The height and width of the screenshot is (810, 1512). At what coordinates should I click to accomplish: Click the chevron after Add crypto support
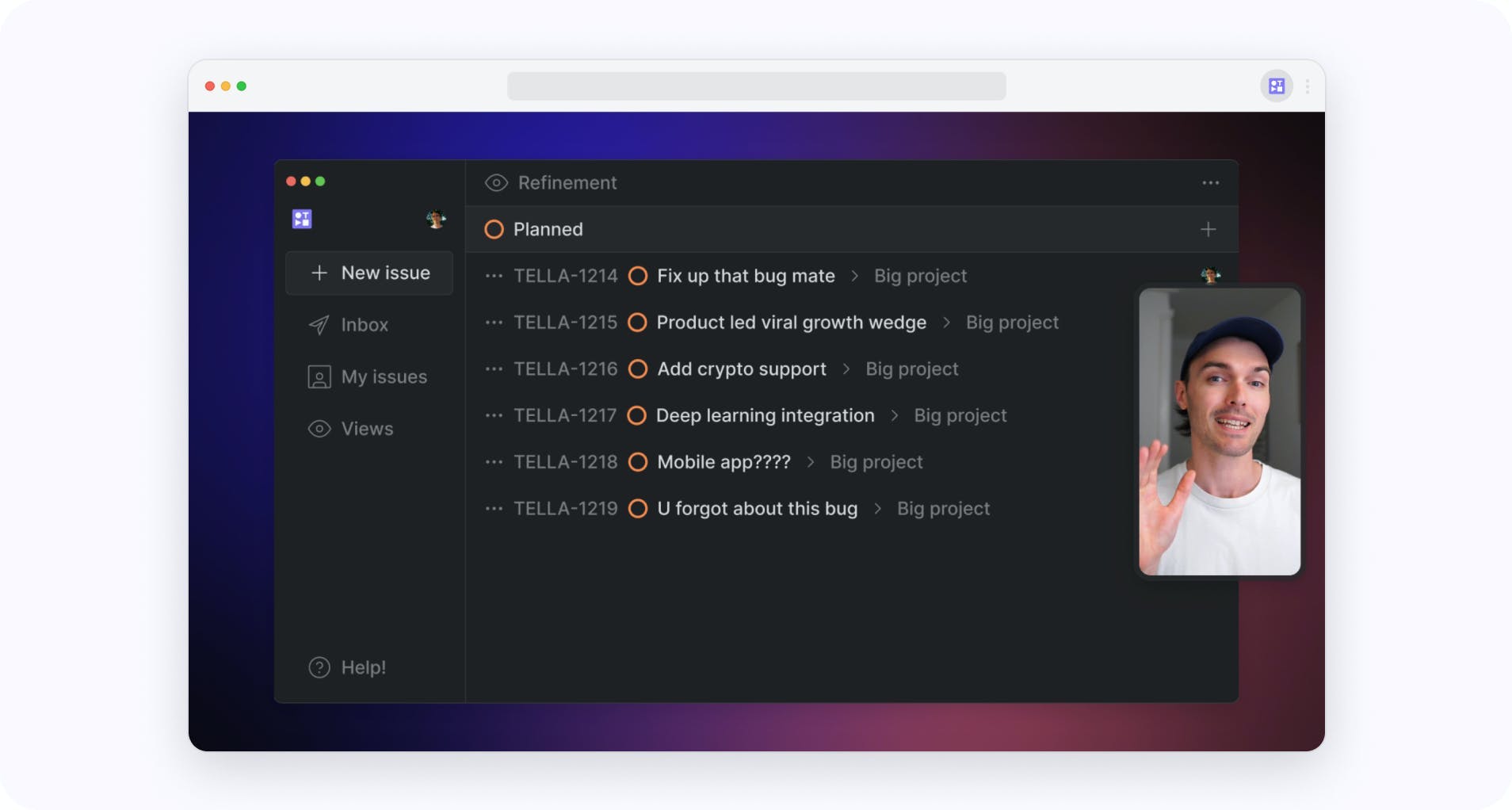[846, 369]
